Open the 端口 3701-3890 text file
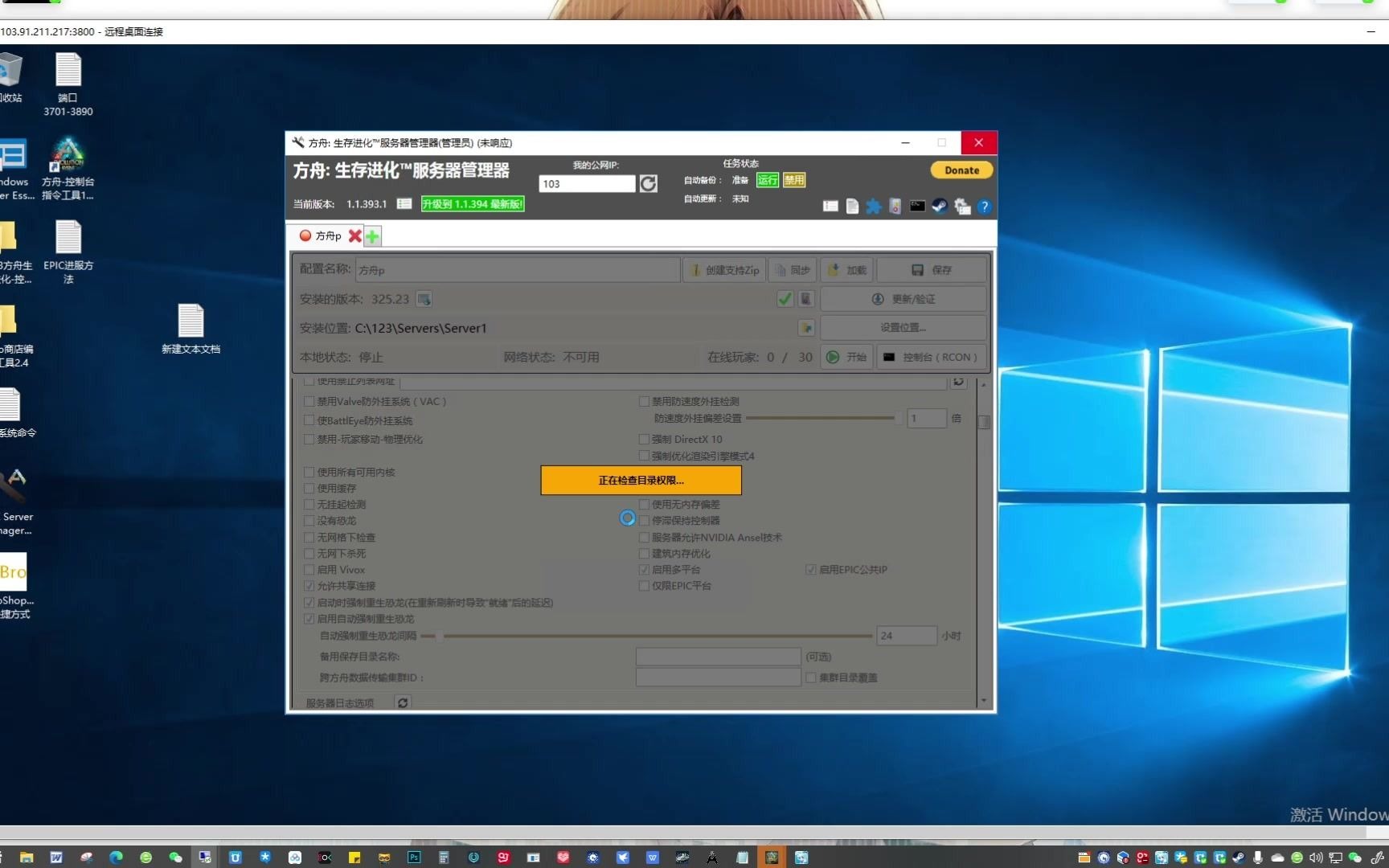 click(x=68, y=84)
